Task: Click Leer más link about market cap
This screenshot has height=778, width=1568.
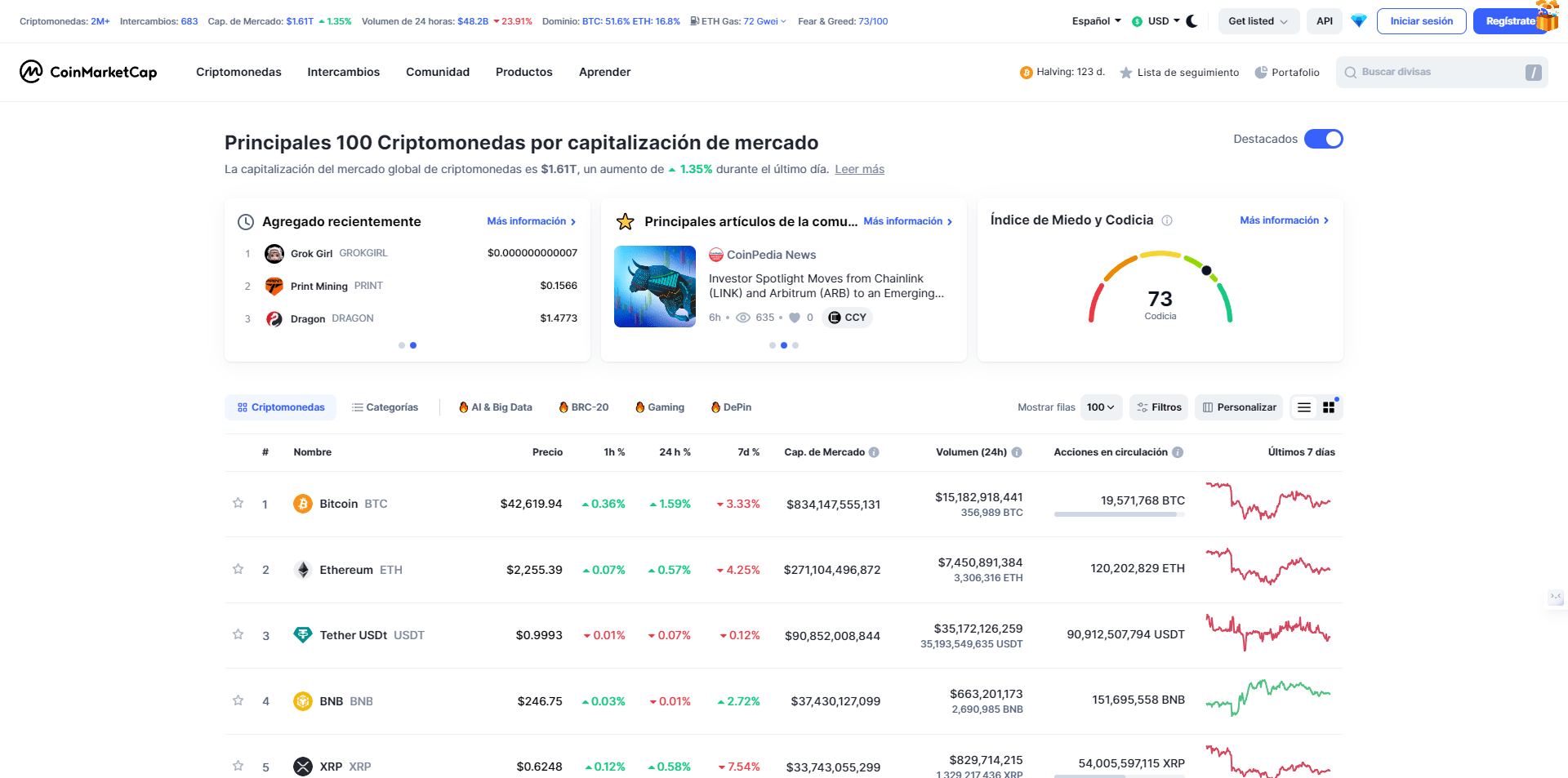Action: coord(859,169)
